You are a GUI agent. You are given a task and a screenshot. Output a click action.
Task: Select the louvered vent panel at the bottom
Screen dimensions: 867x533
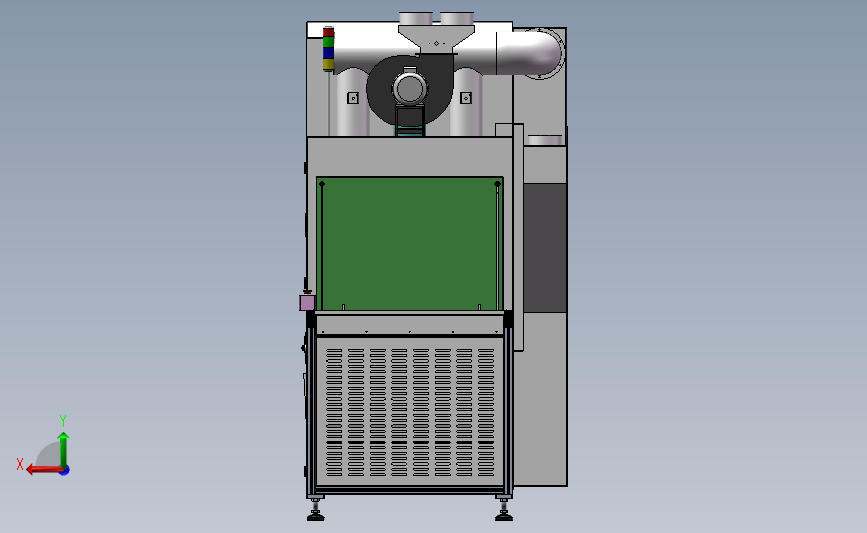pyautogui.click(x=410, y=412)
